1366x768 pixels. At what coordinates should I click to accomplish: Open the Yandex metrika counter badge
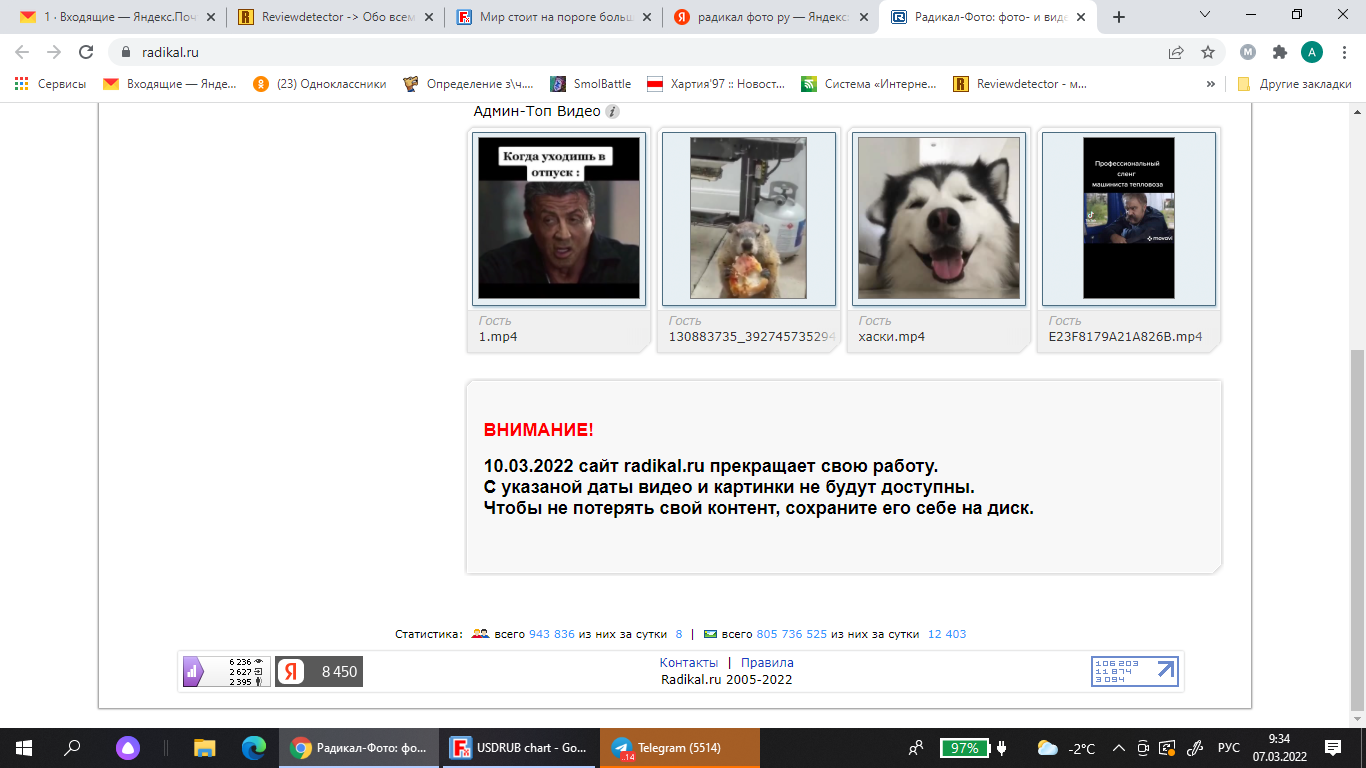click(319, 672)
